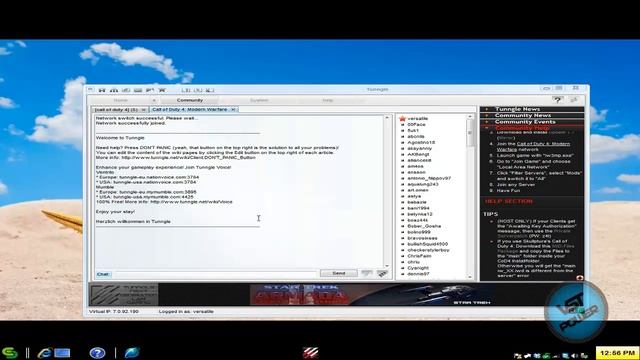The image size is (640, 360).
Task: Select user antonio_filippov97 in the user list
Action: 429,178
